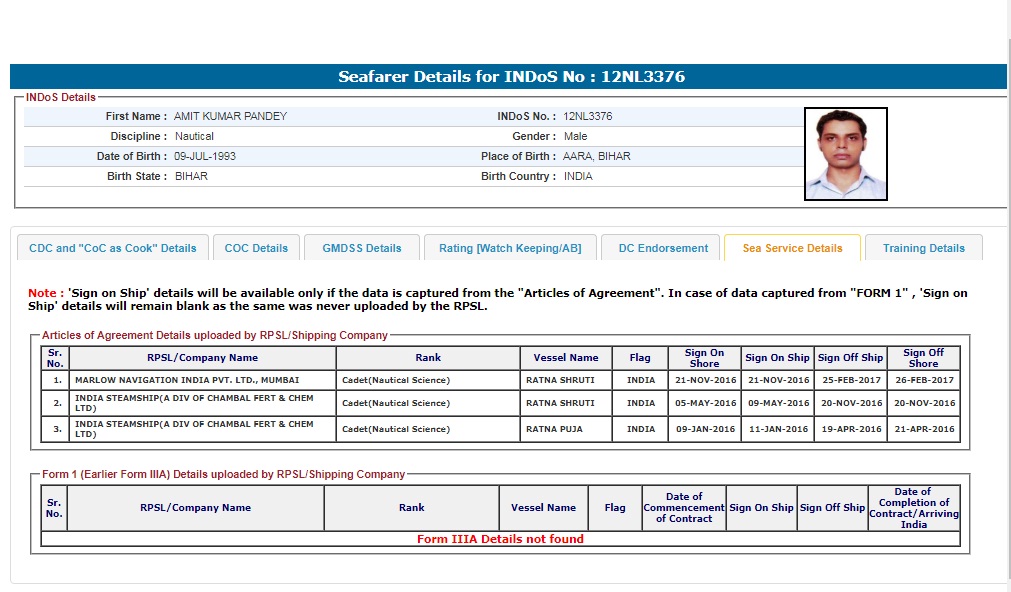
Task: Select the Rating [Watch Keeping/AB] tab
Action: [510, 248]
